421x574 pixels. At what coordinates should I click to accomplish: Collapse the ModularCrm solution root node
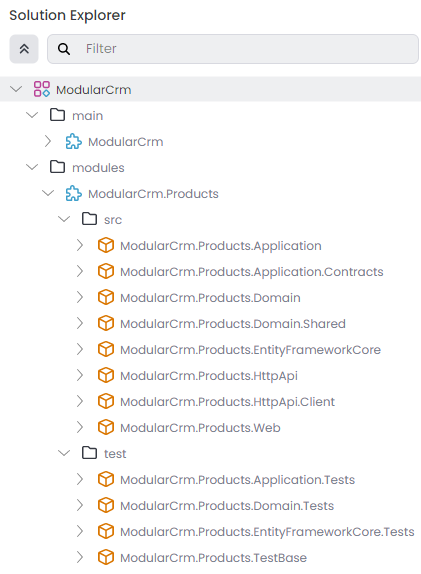(16, 89)
